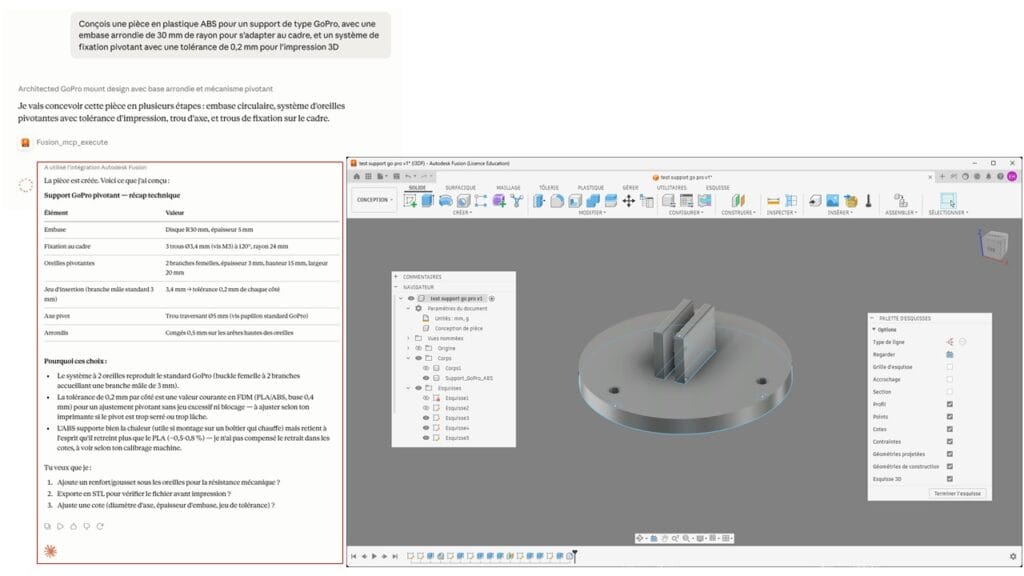The image size is (1024, 576).
Task: Click the Joint icon in ASSEMBLER
Action: coord(900,200)
